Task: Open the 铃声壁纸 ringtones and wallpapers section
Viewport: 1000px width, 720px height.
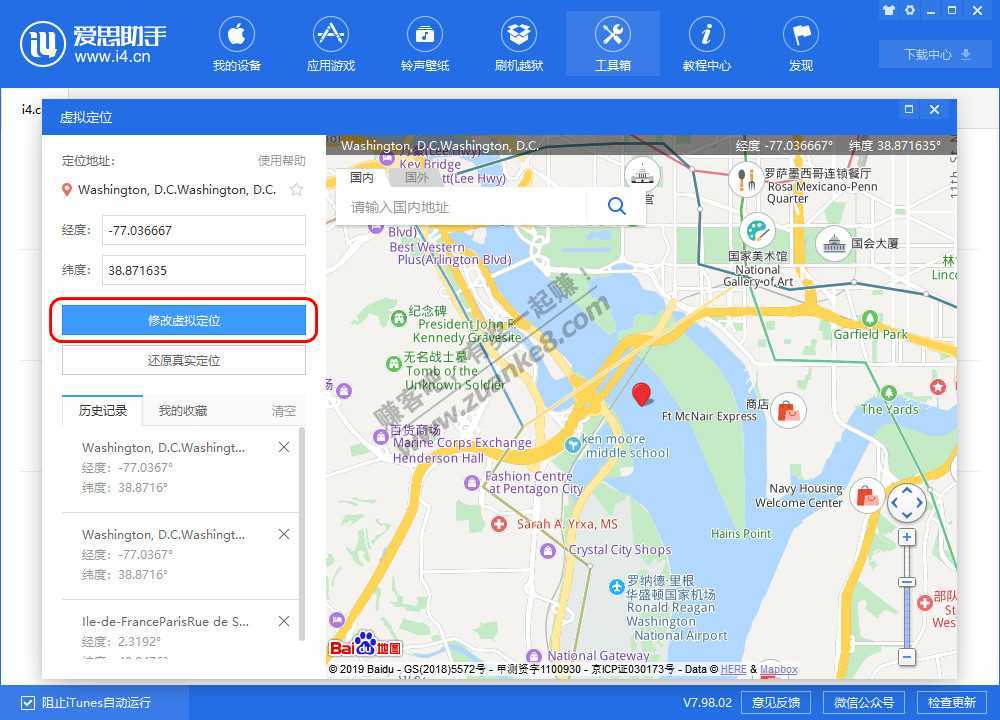Action: [x=425, y=45]
